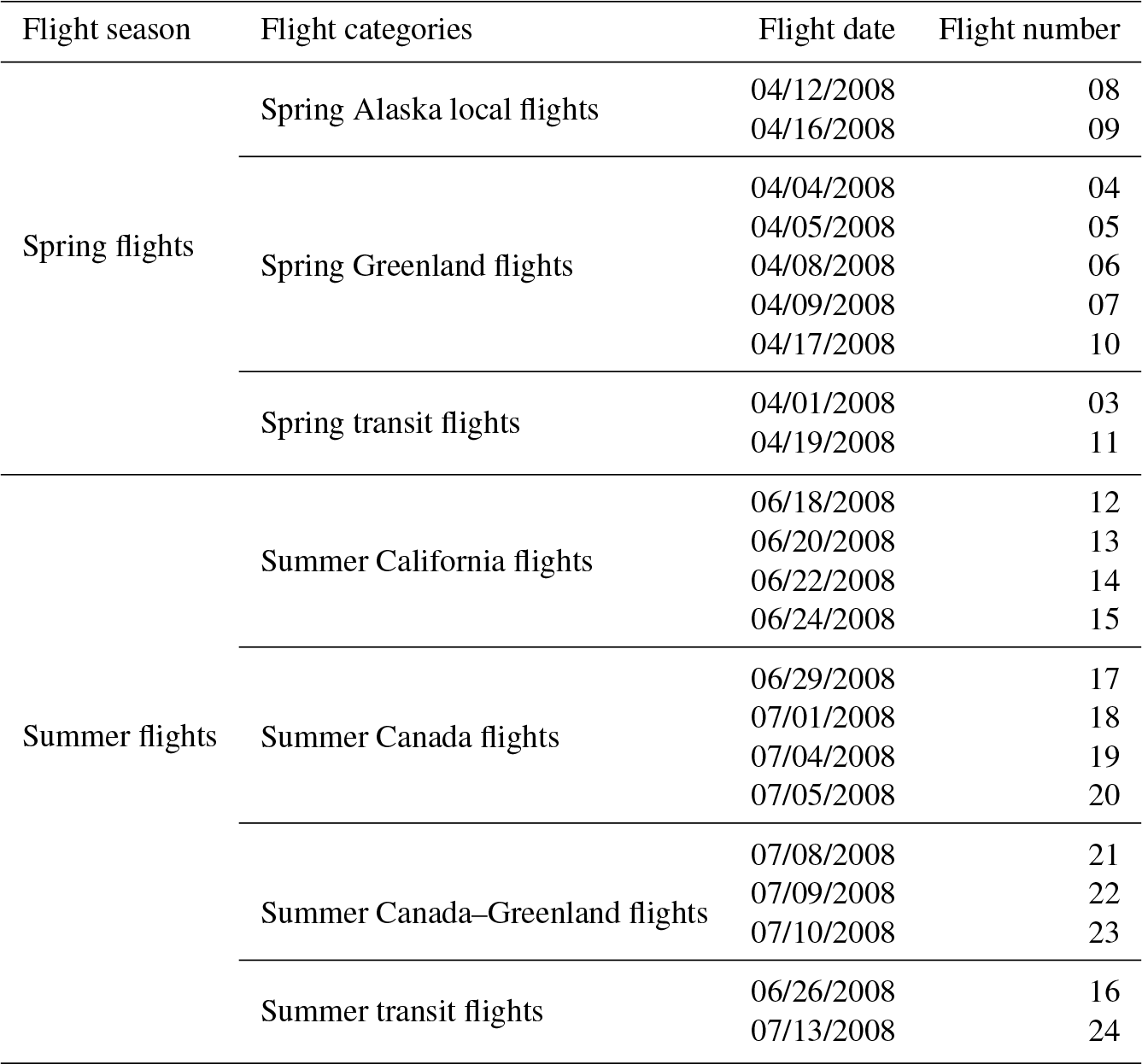The image size is (1142, 1064).
Task: Click the Flight season column header
Action: click(106, 30)
